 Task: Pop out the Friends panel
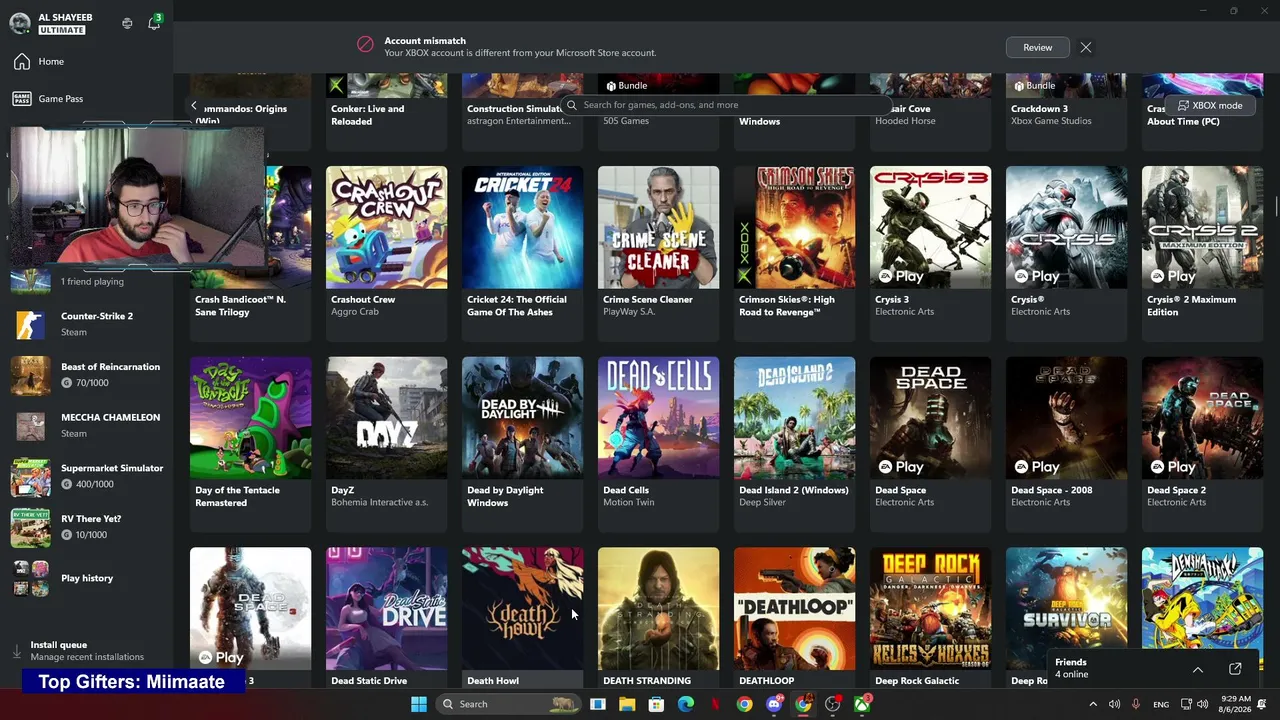point(1235,669)
